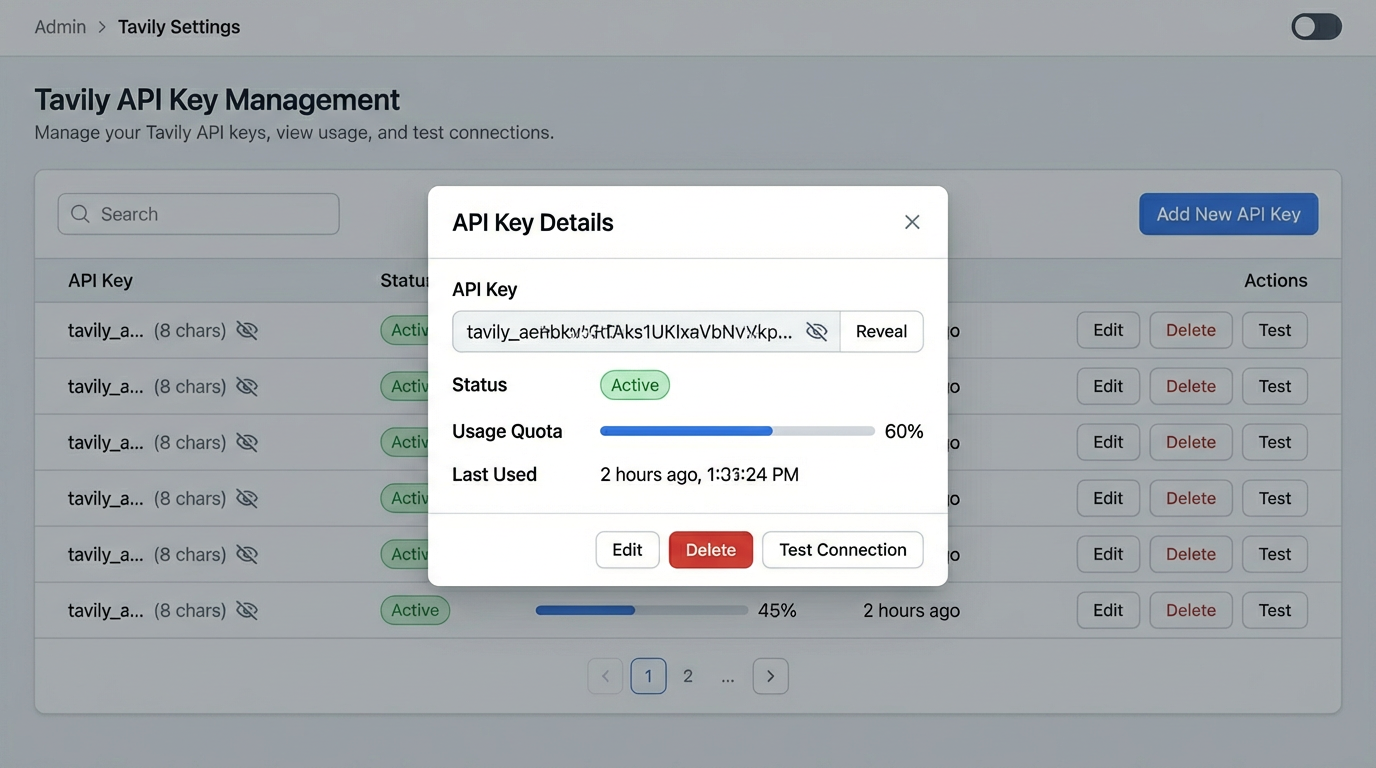Select page 1 in the pagination
This screenshot has height=768, width=1376.
(648, 676)
